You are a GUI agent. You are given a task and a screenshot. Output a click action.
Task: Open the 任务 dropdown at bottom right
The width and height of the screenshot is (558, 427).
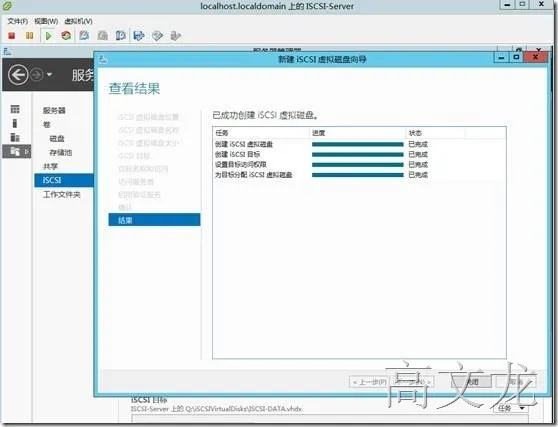[511, 408]
